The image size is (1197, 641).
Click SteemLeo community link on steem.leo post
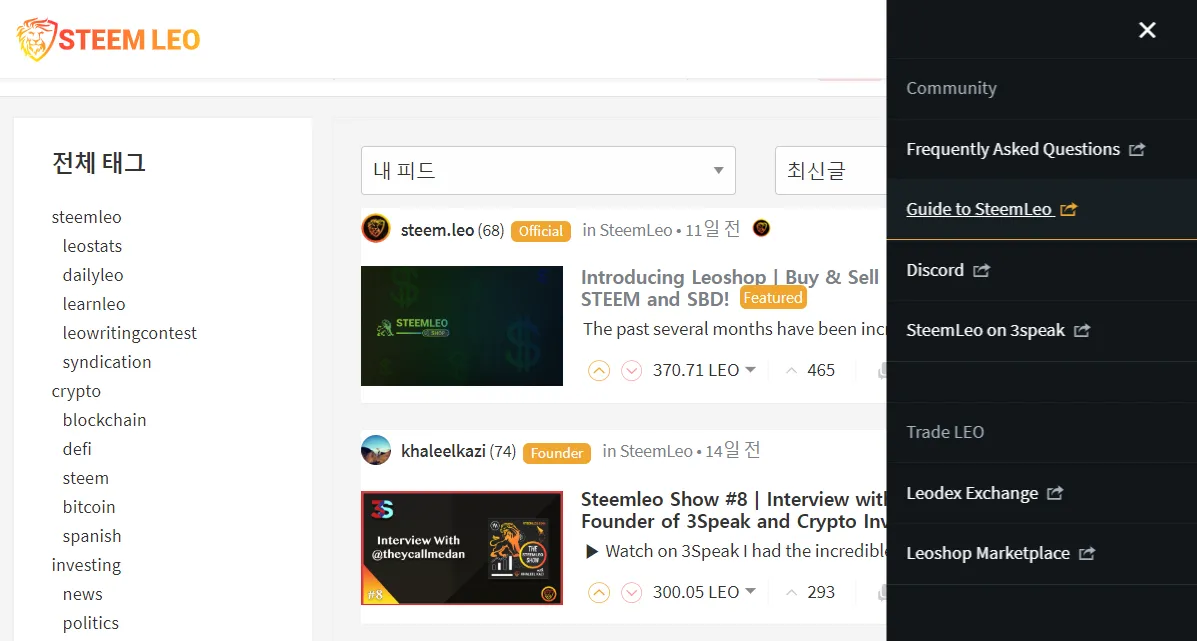(x=636, y=230)
